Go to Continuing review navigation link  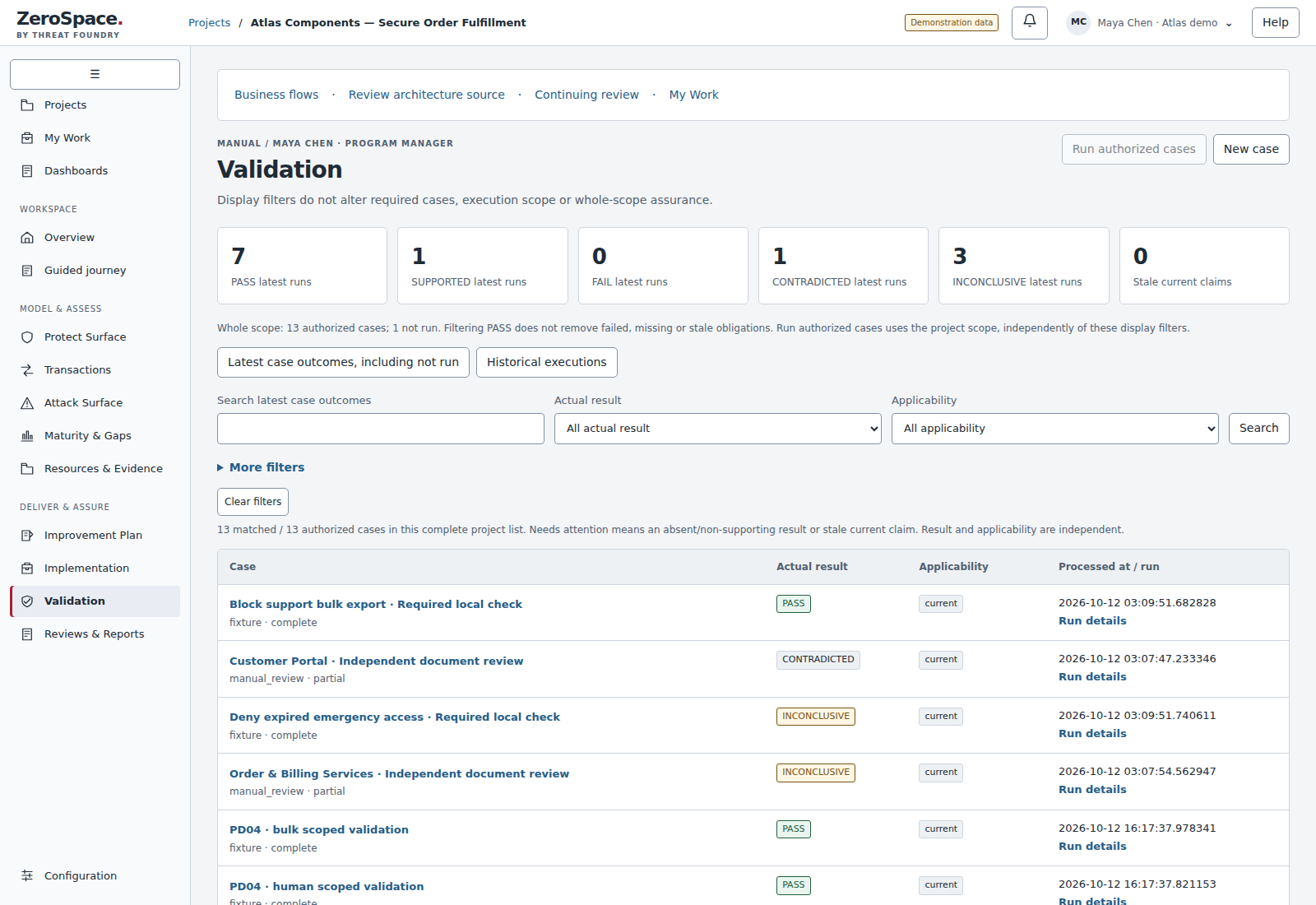(x=586, y=95)
